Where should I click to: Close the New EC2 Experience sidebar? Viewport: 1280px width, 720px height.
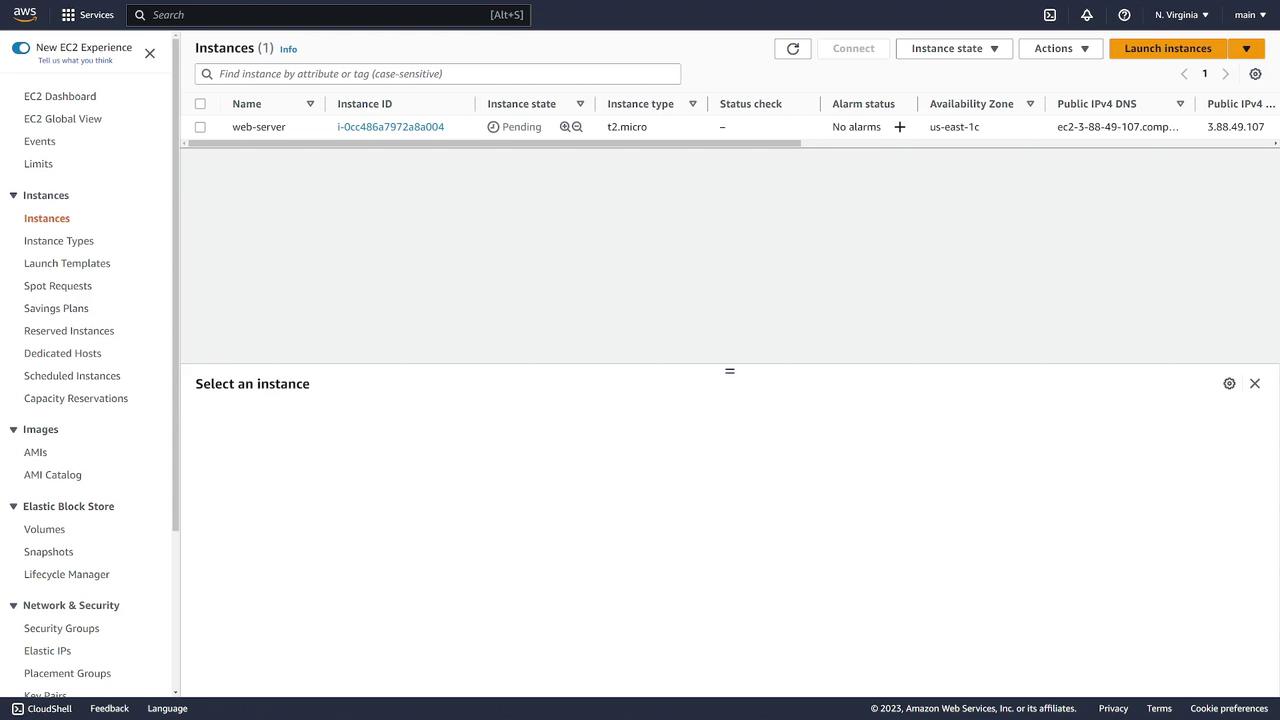[150, 53]
